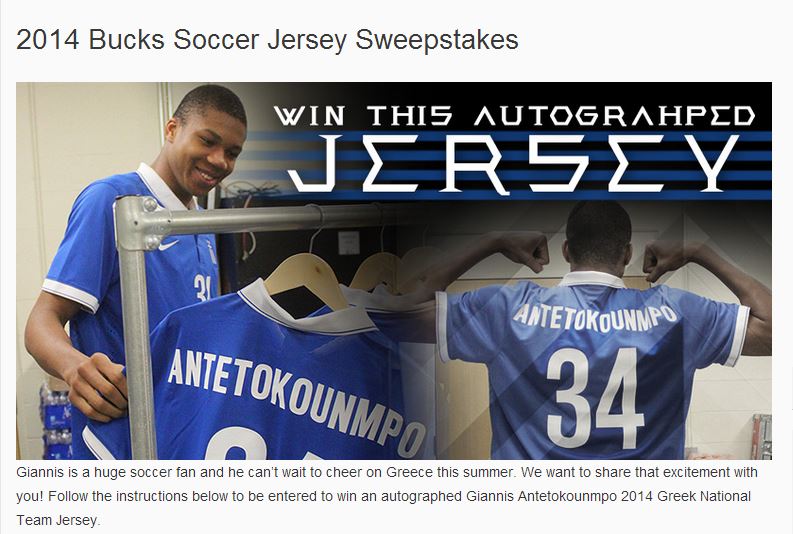Select the "WIN THIS AUTOGRAHPED" banner text

[x=514, y=116]
